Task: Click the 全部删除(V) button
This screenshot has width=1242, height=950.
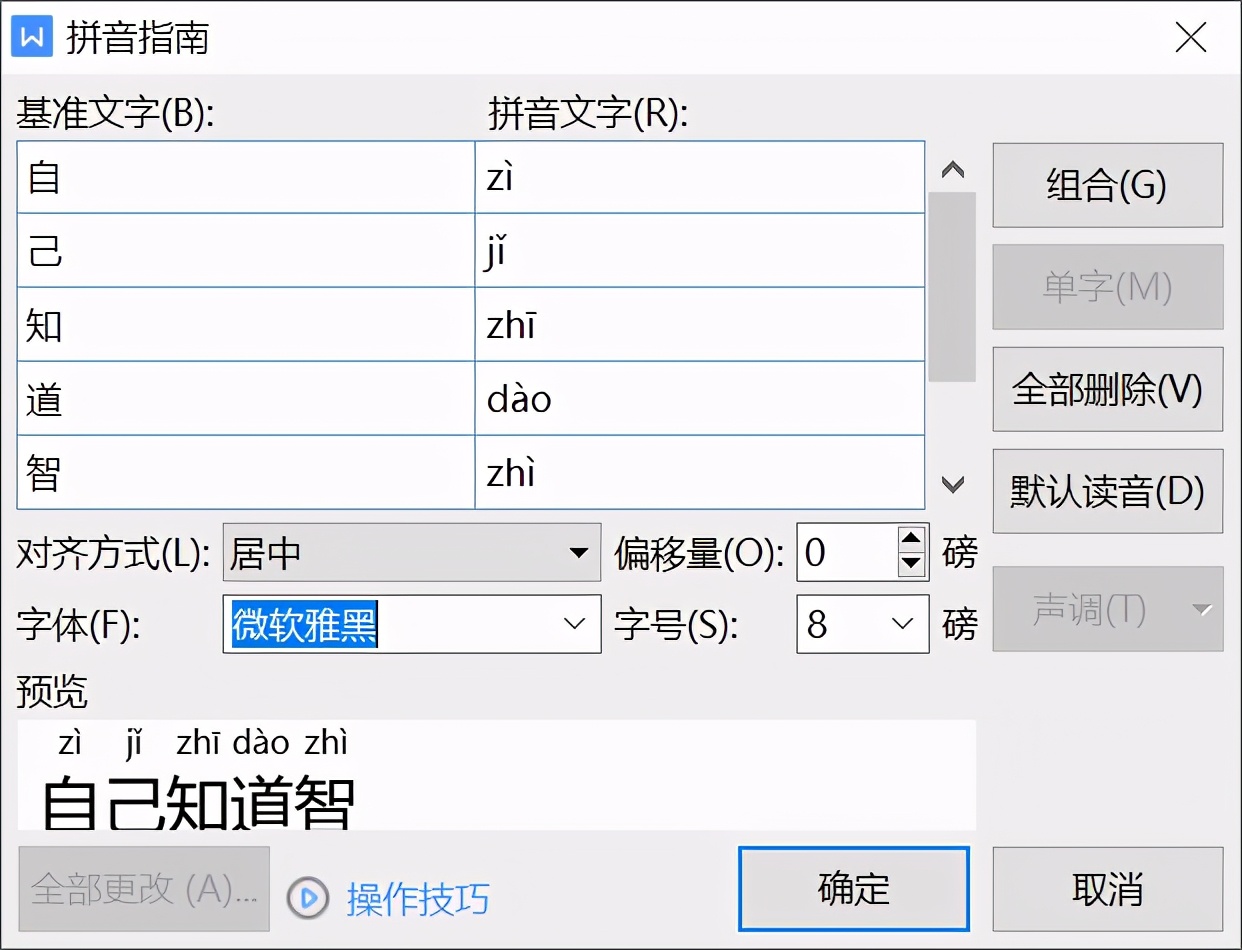Action: [1107, 389]
